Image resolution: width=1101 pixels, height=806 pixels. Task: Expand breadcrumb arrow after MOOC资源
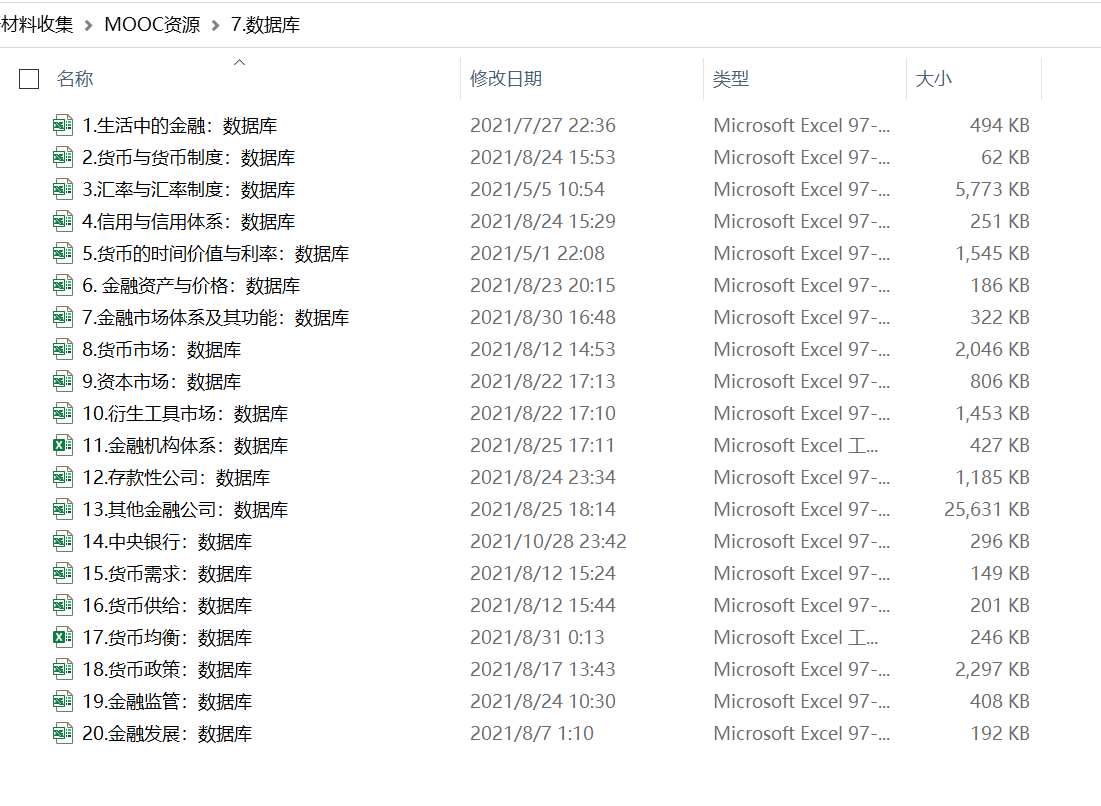point(216,25)
